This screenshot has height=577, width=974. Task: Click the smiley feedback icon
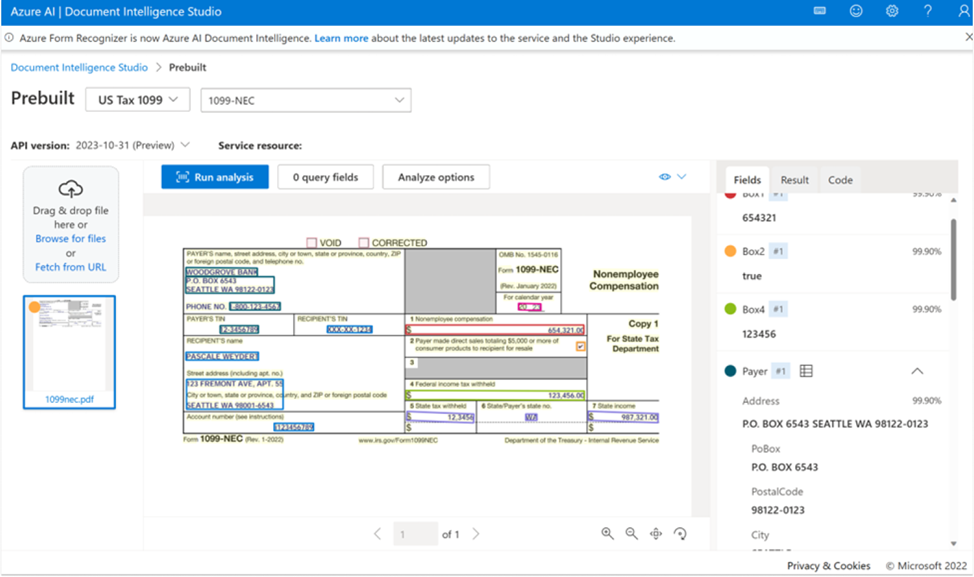tap(856, 11)
